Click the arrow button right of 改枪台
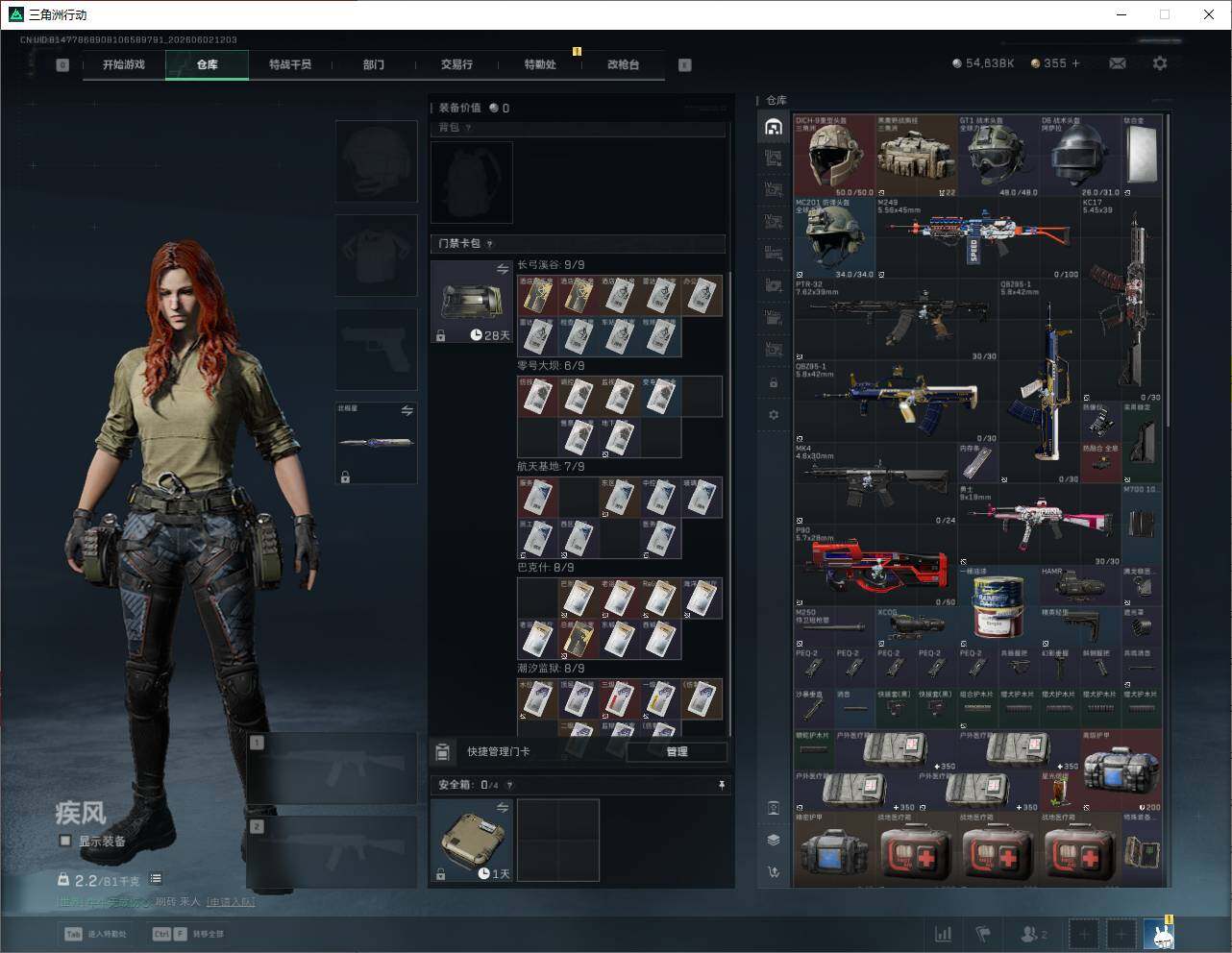 684,64
